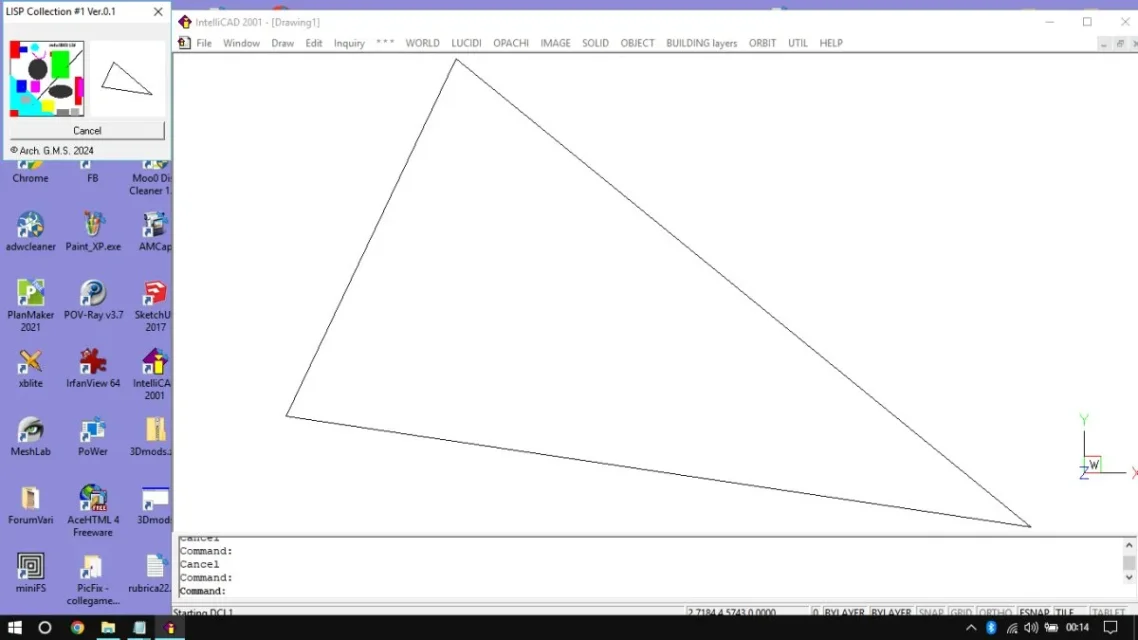The height and width of the screenshot is (640, 1138).
Task: Open the xblite desktop icon
Action: (30, 368)
